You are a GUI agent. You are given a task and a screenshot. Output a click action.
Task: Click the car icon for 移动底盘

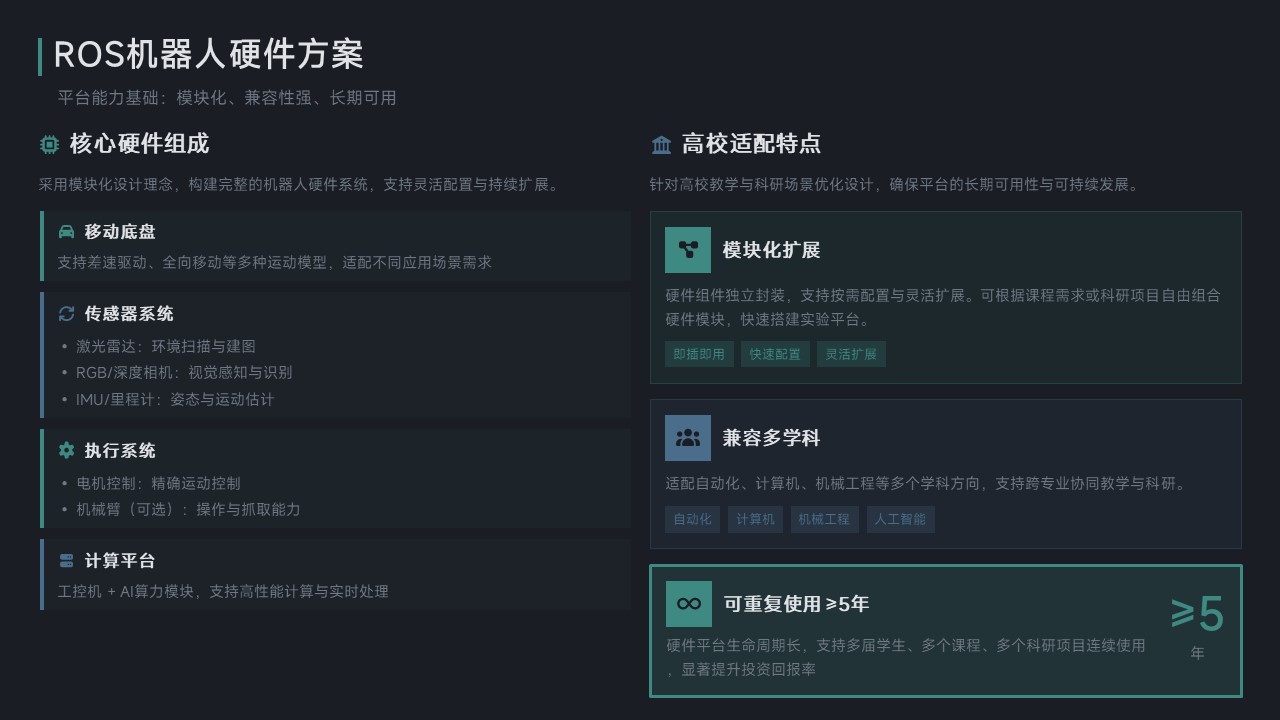tap(66, 232)
